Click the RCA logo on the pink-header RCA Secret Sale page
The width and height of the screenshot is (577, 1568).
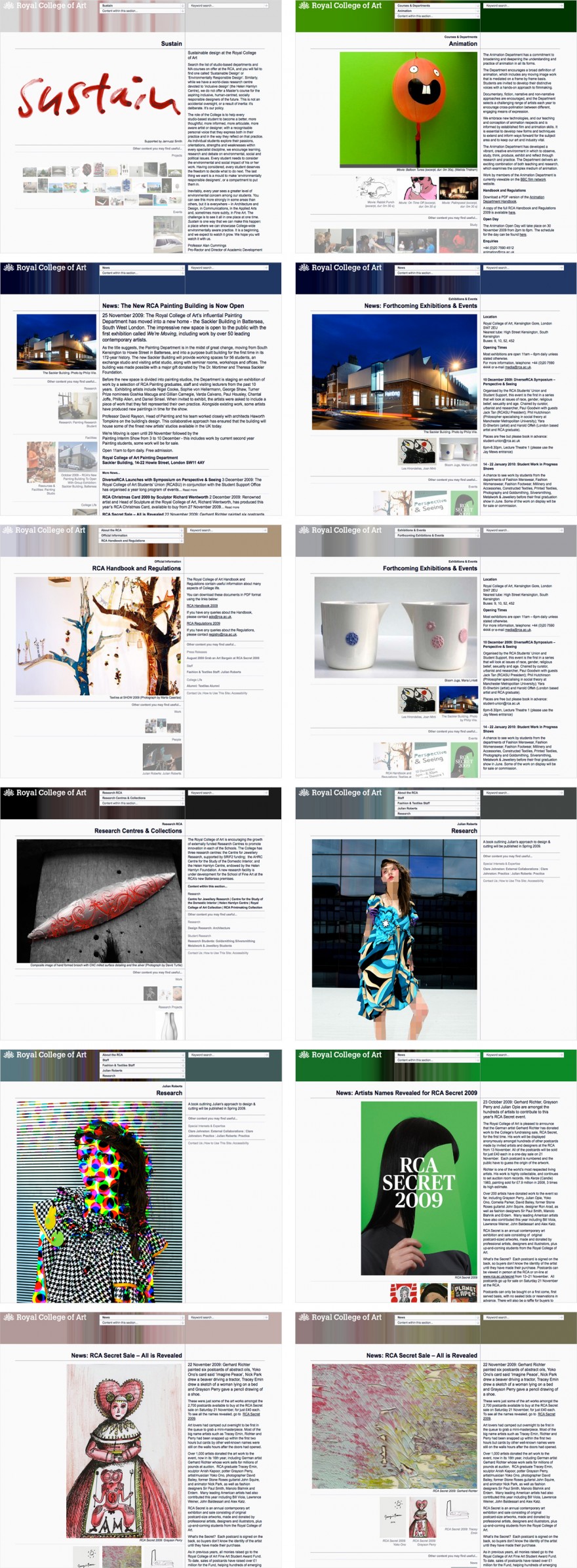[44, 1317]
